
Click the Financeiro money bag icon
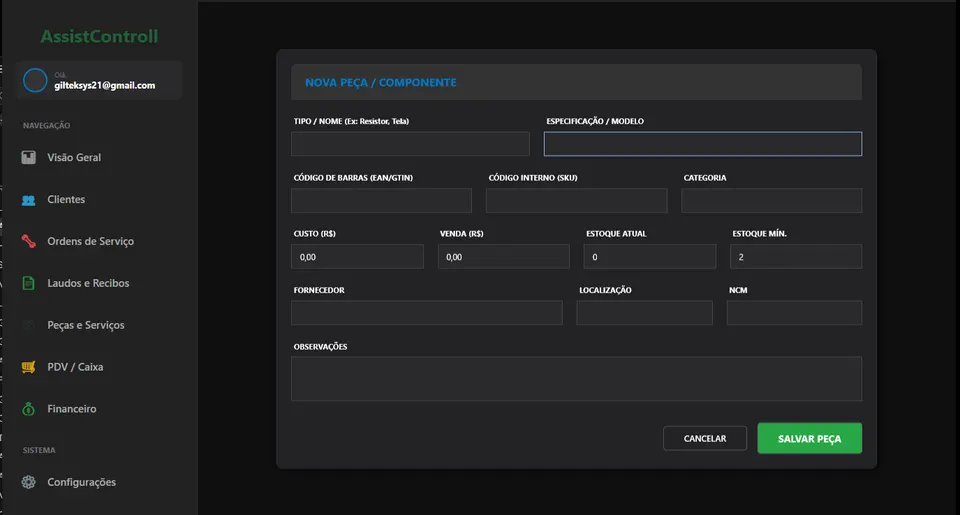tap(28, 409)
